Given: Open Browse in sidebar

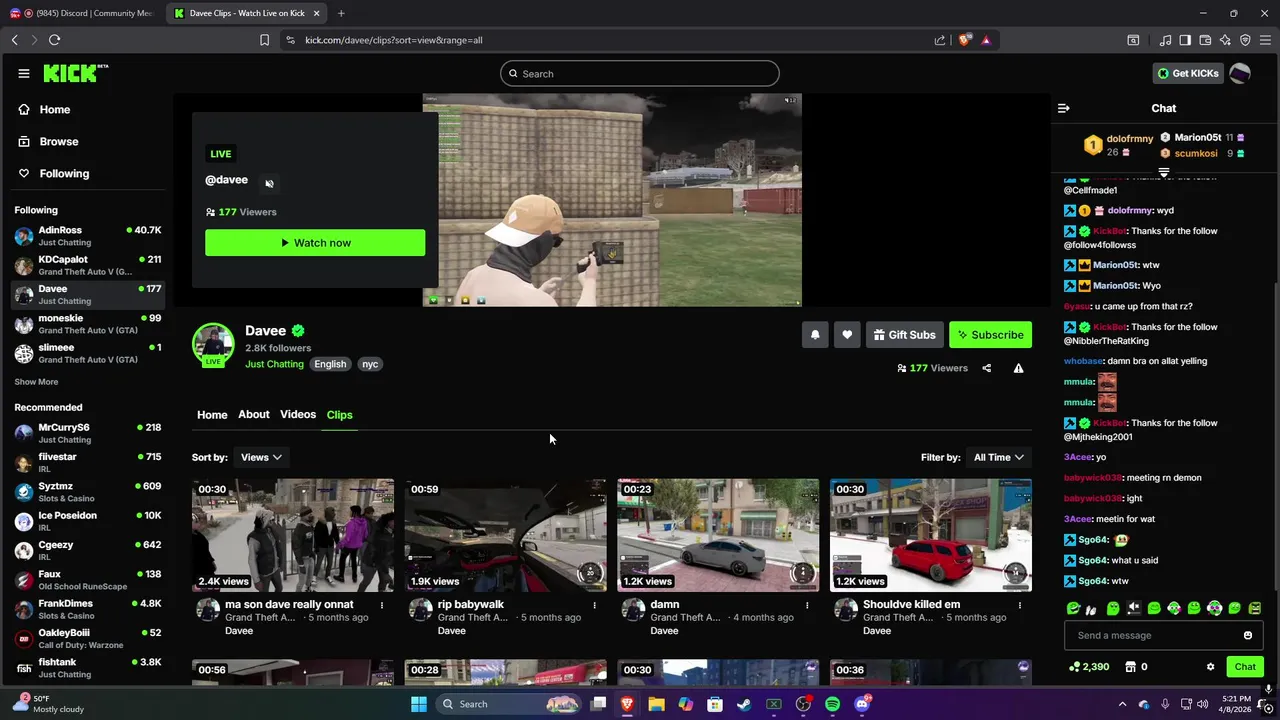Looking at the screenshot, I should pyautogui.click(x=59, y=142).
